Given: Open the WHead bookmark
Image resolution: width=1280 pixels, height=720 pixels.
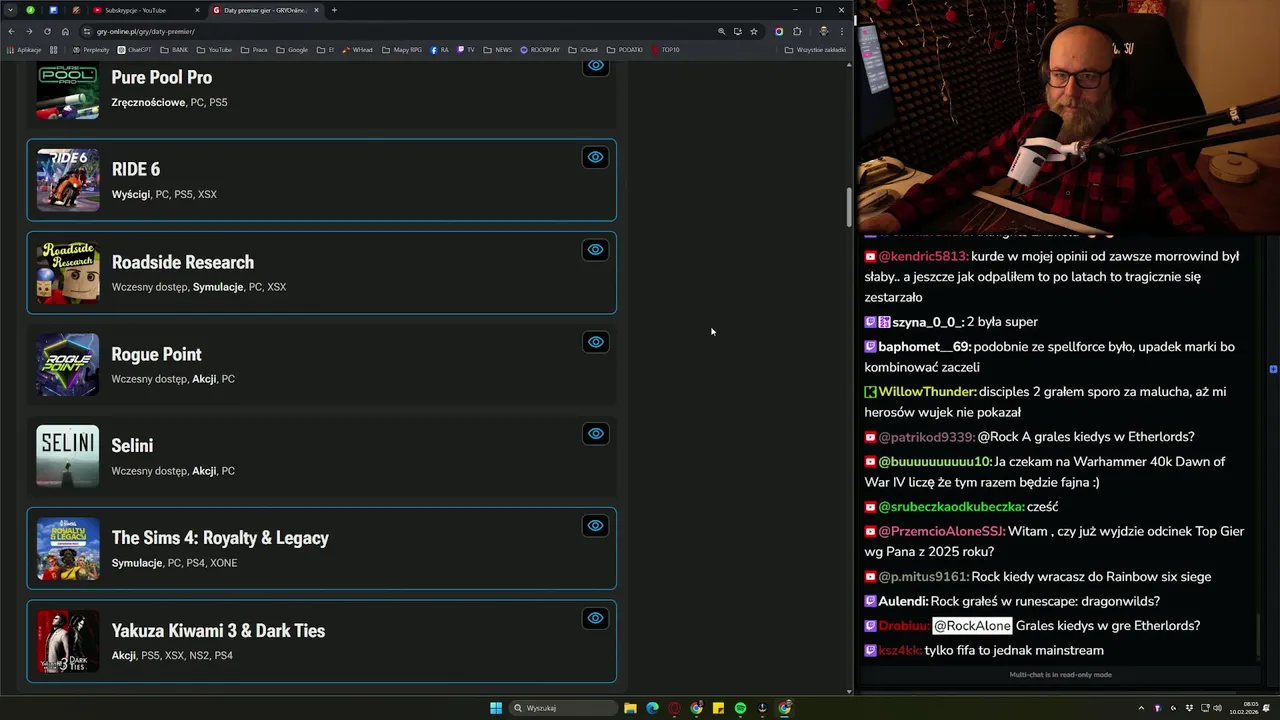Looking at the screenshot, I should click(358, 50).
